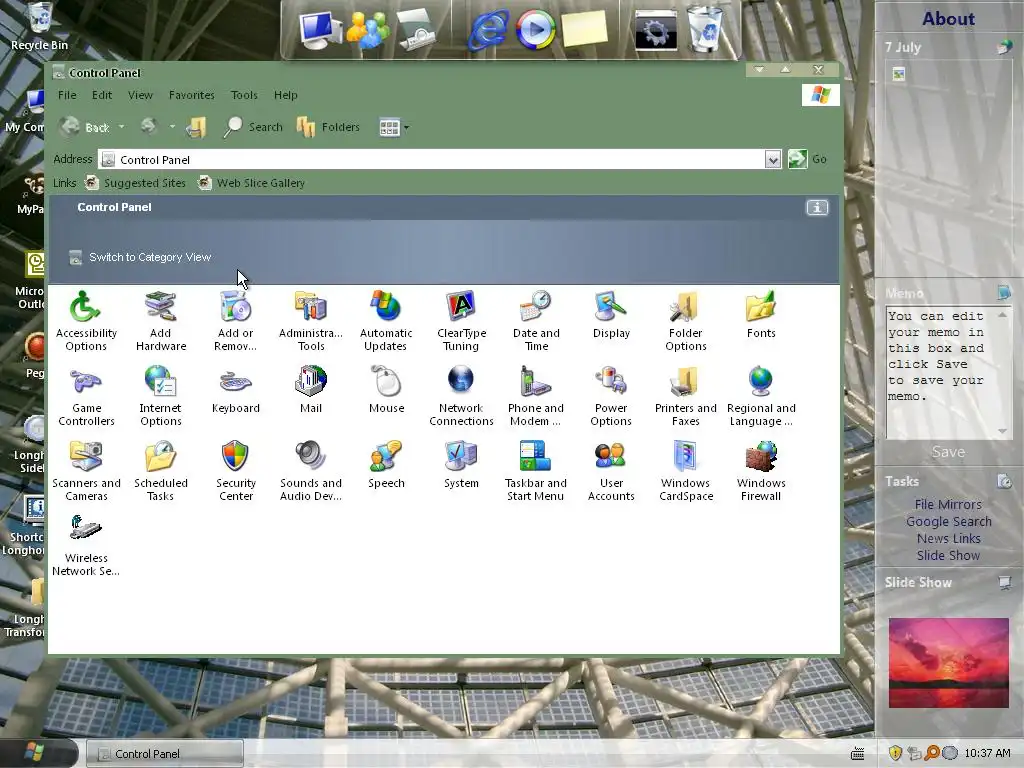Click the sunset slide show thumbnail
The height and width of the screenshot is (768, 1024).
click(948, 663)
